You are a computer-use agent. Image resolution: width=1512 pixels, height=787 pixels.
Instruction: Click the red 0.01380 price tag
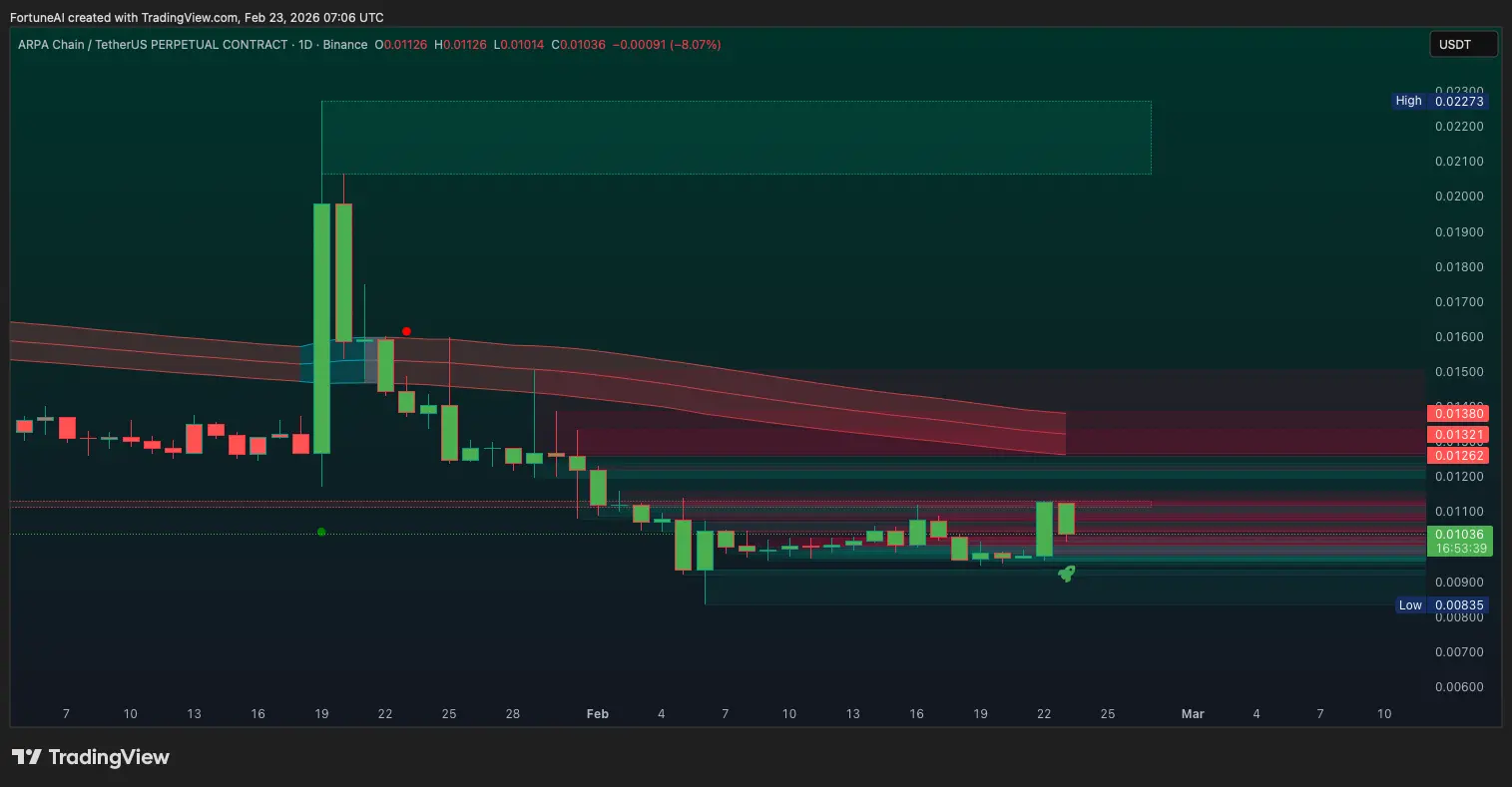pyautogui.click(x=1460, y=413)
